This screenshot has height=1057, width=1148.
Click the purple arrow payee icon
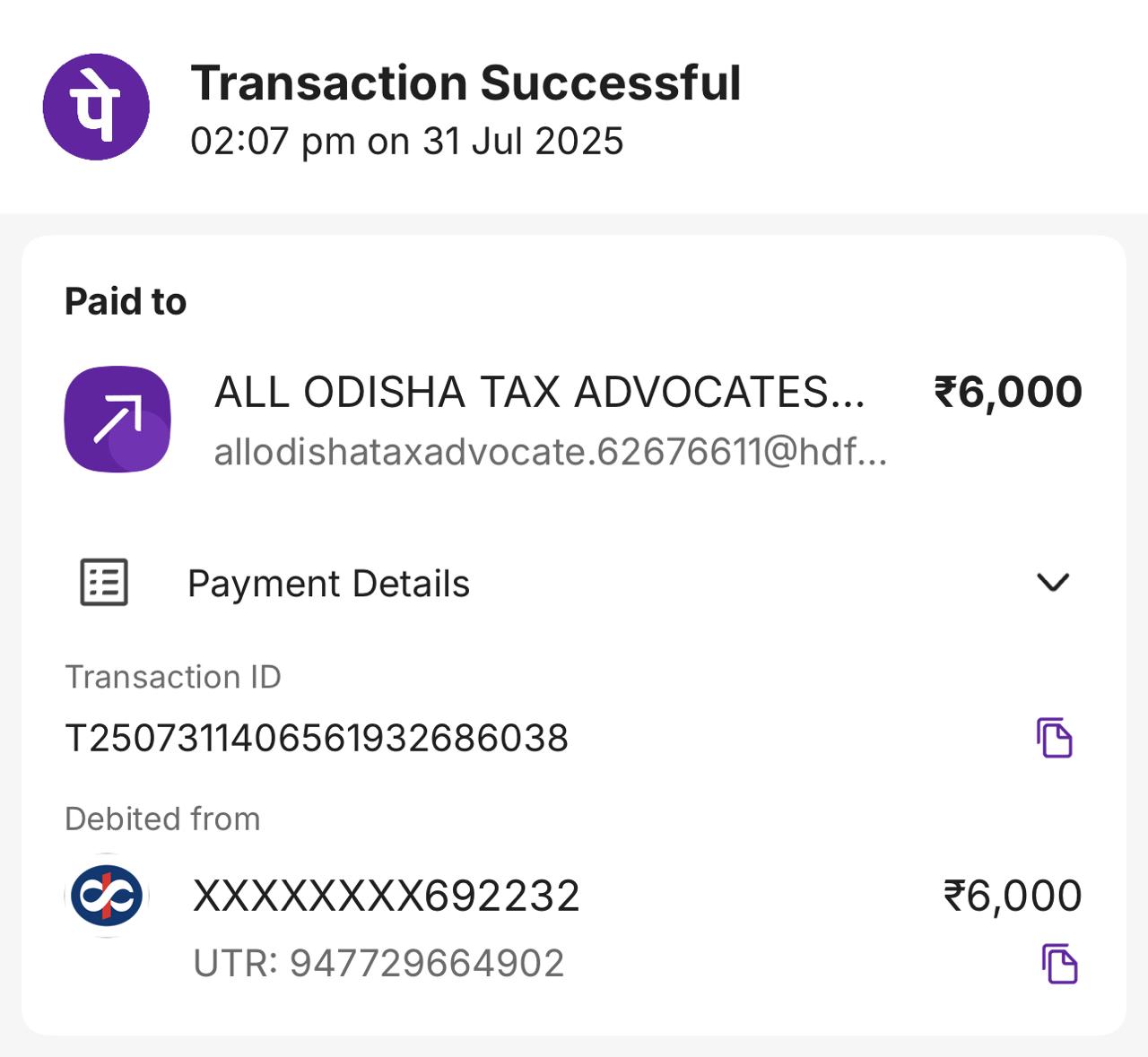coord(117,419)
